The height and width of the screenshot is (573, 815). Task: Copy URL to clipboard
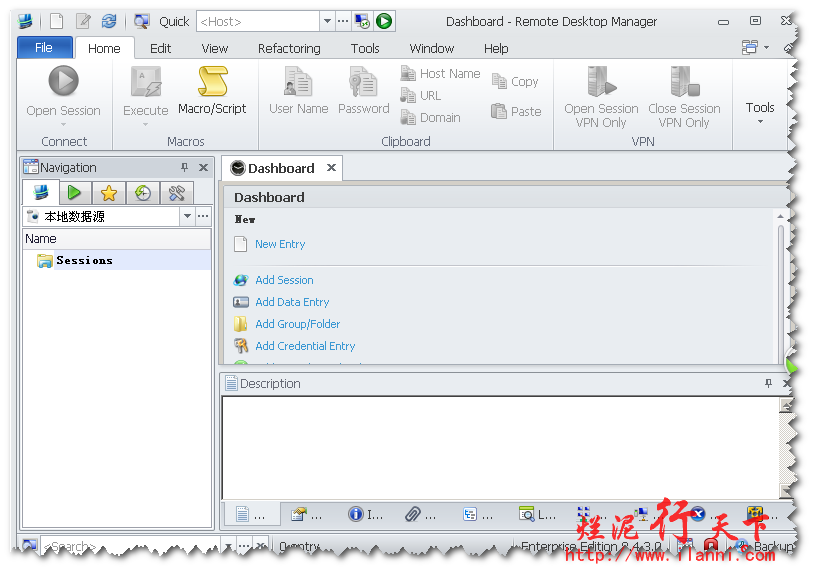tap(420, 96)
